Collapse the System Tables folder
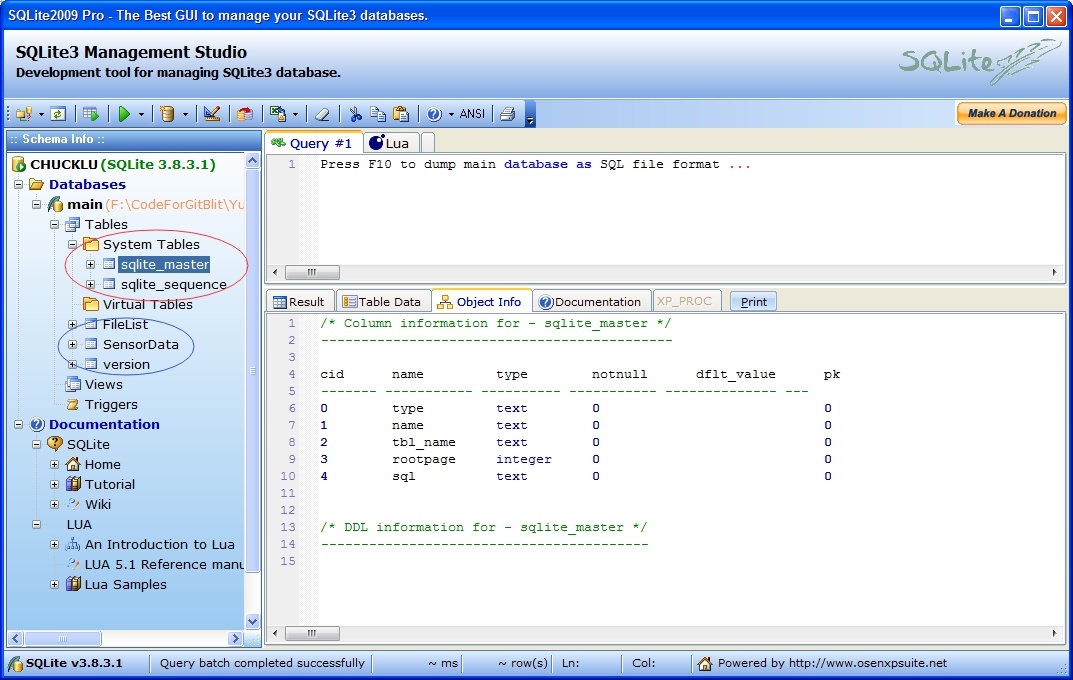Image resolution: width=1073 pixels, height=680 pixels. tap(73, 244)
